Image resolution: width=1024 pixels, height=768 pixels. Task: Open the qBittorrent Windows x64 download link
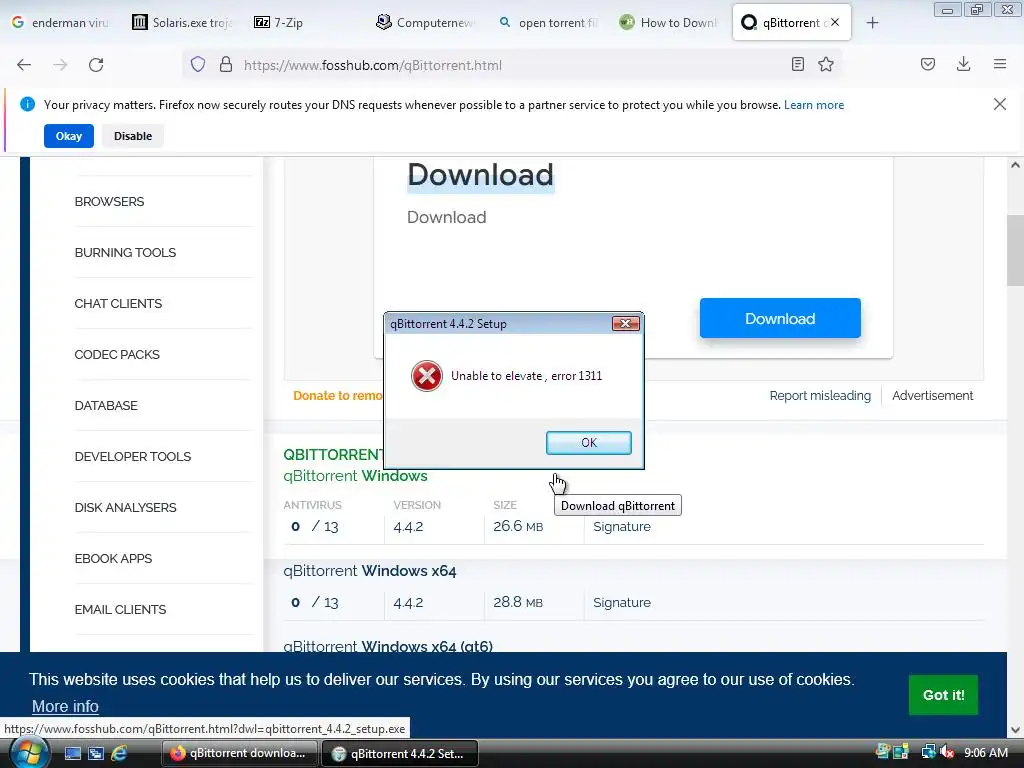point(370,570)
